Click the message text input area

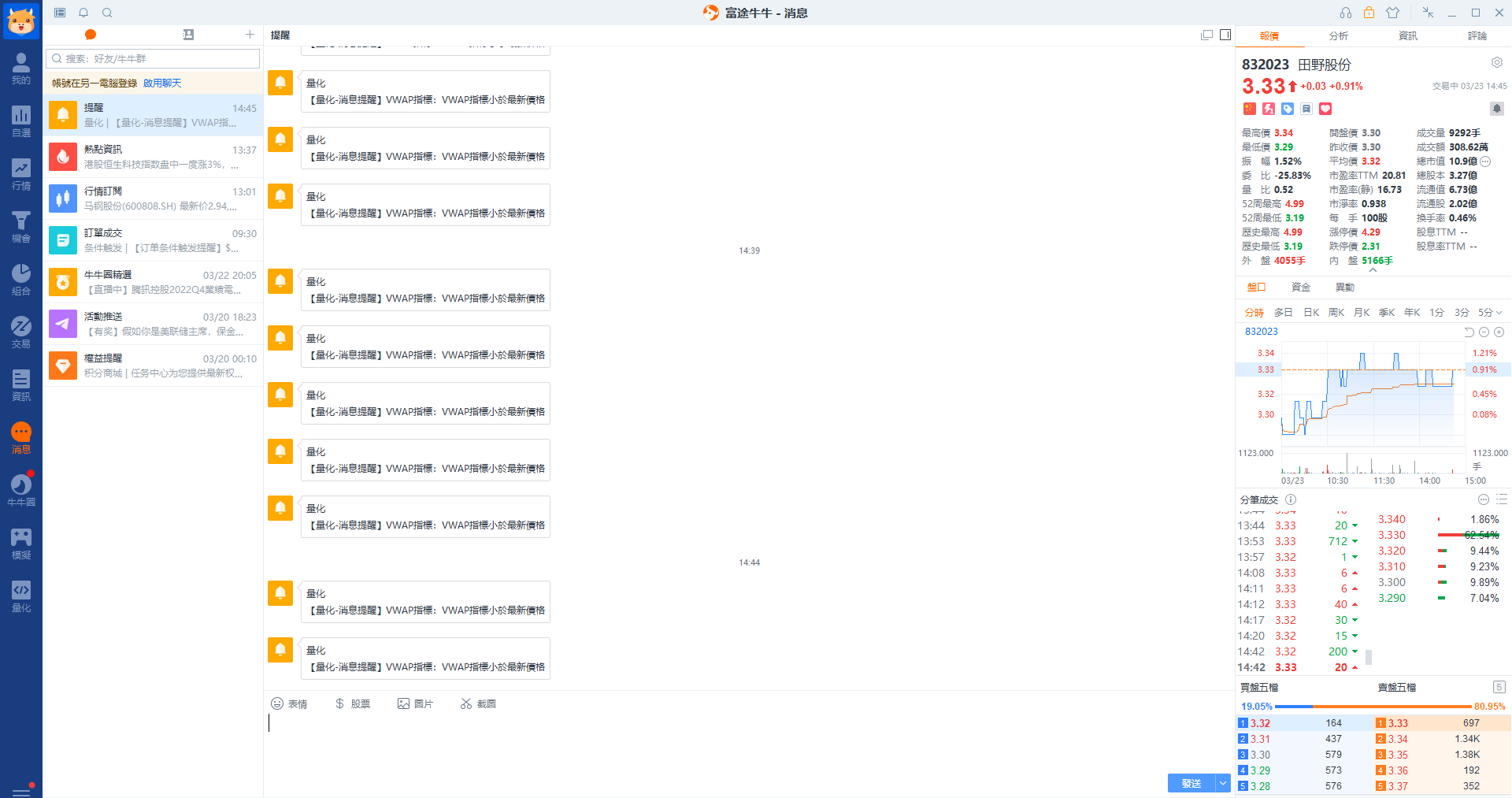(x=748, y=740)
